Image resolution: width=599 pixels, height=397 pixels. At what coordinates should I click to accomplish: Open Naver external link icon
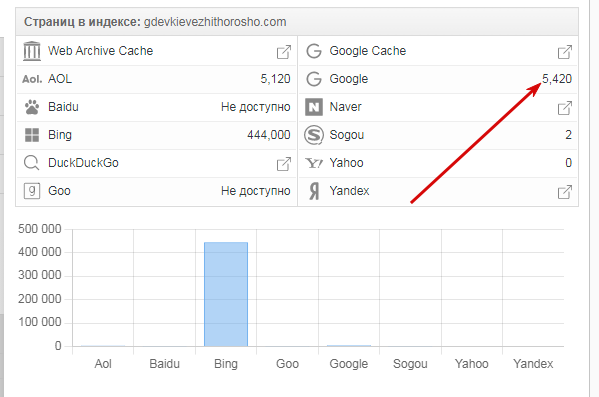(565, 108)
